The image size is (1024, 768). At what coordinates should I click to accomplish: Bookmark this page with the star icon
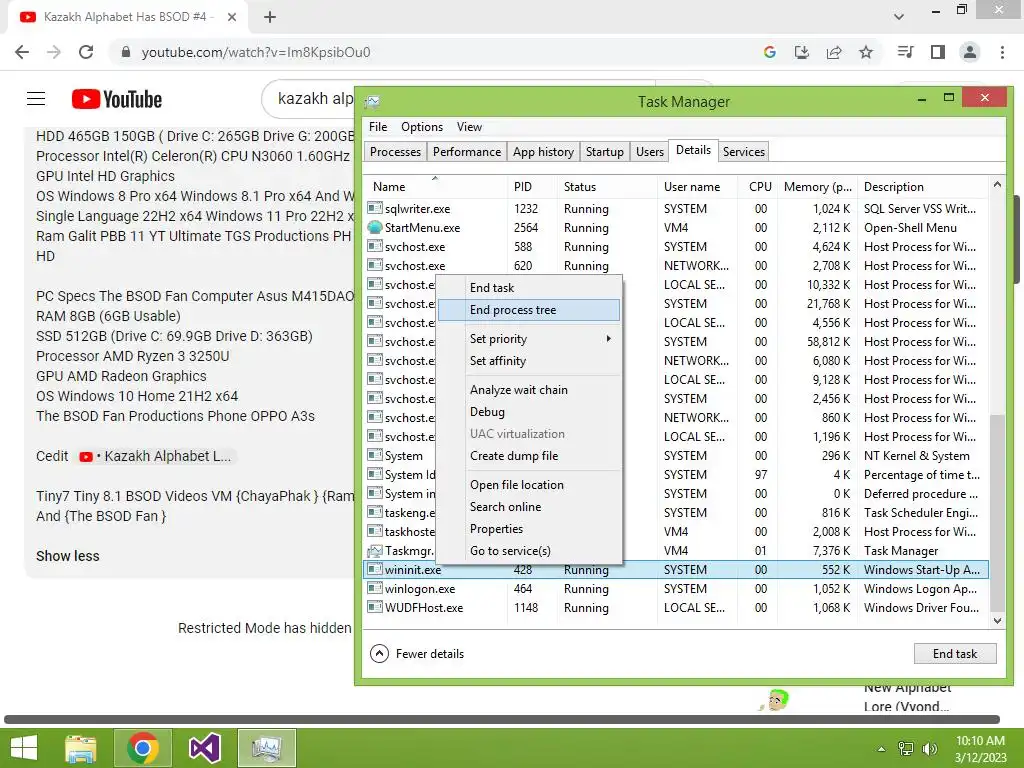[x=866, y=52]
